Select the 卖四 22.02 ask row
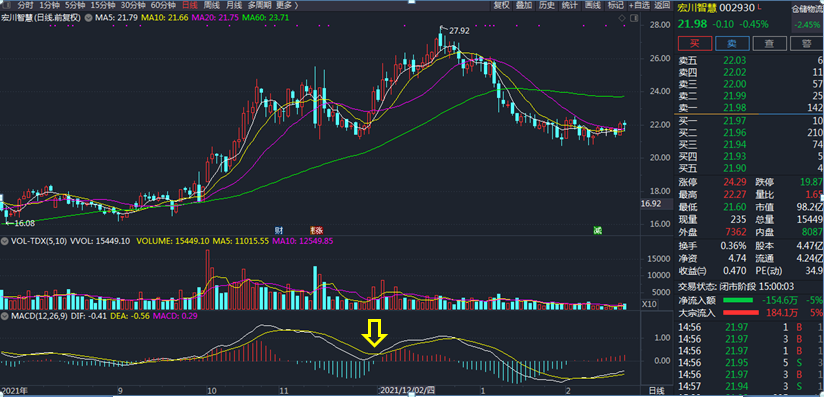 tap(750, 72)
